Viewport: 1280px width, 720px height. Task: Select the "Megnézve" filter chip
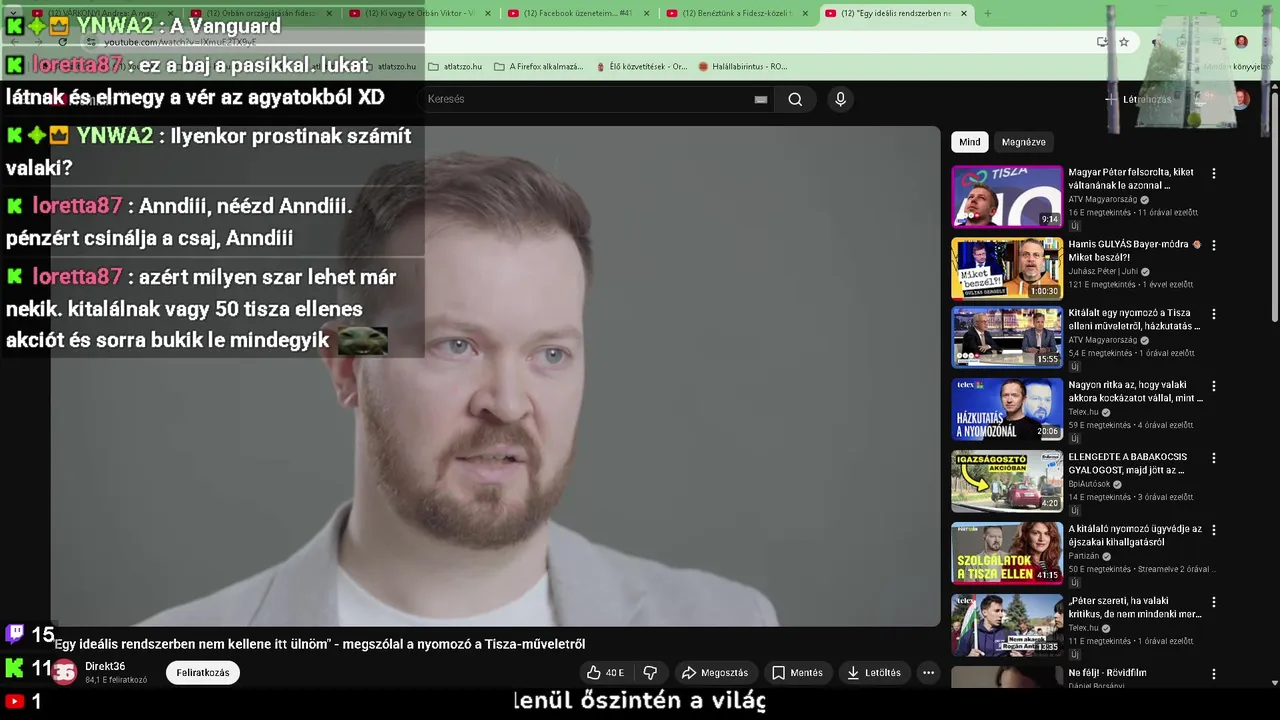coord(1023,142)
